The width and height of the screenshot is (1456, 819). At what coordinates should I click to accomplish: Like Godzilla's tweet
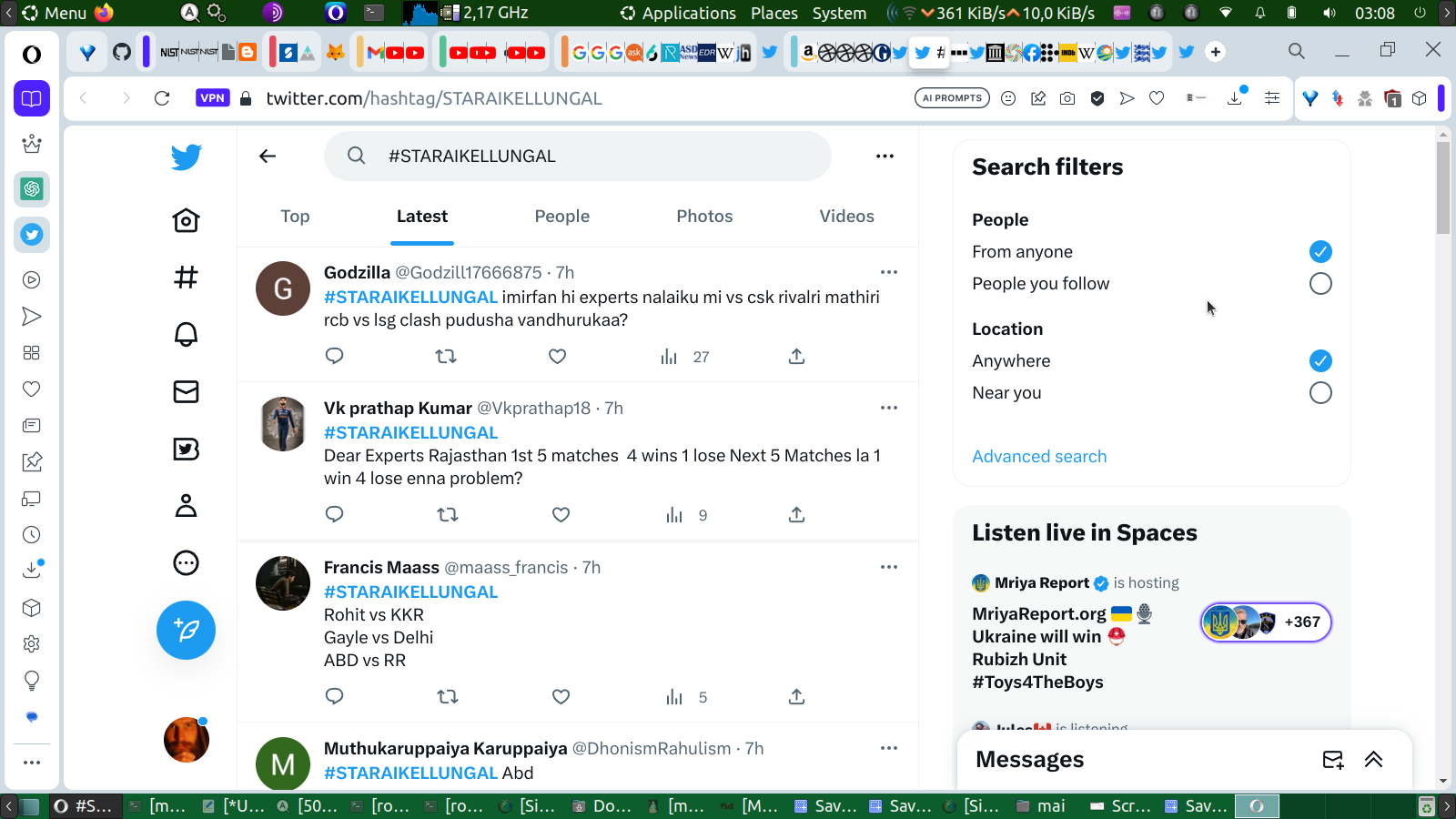click(x=557, y=356)
